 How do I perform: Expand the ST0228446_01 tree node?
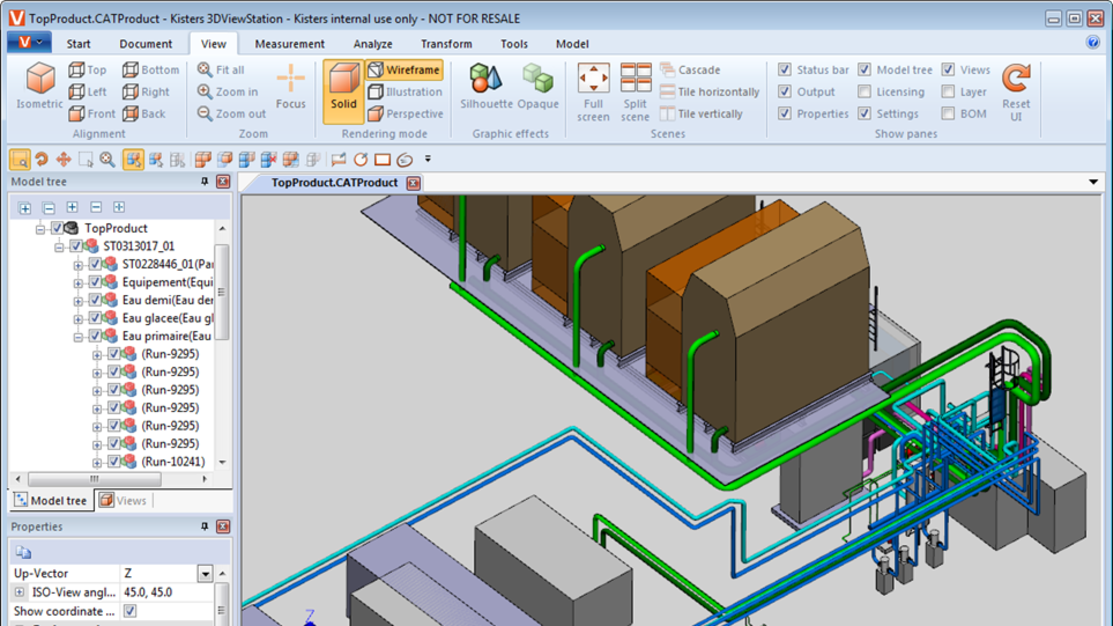click(78, 265)
